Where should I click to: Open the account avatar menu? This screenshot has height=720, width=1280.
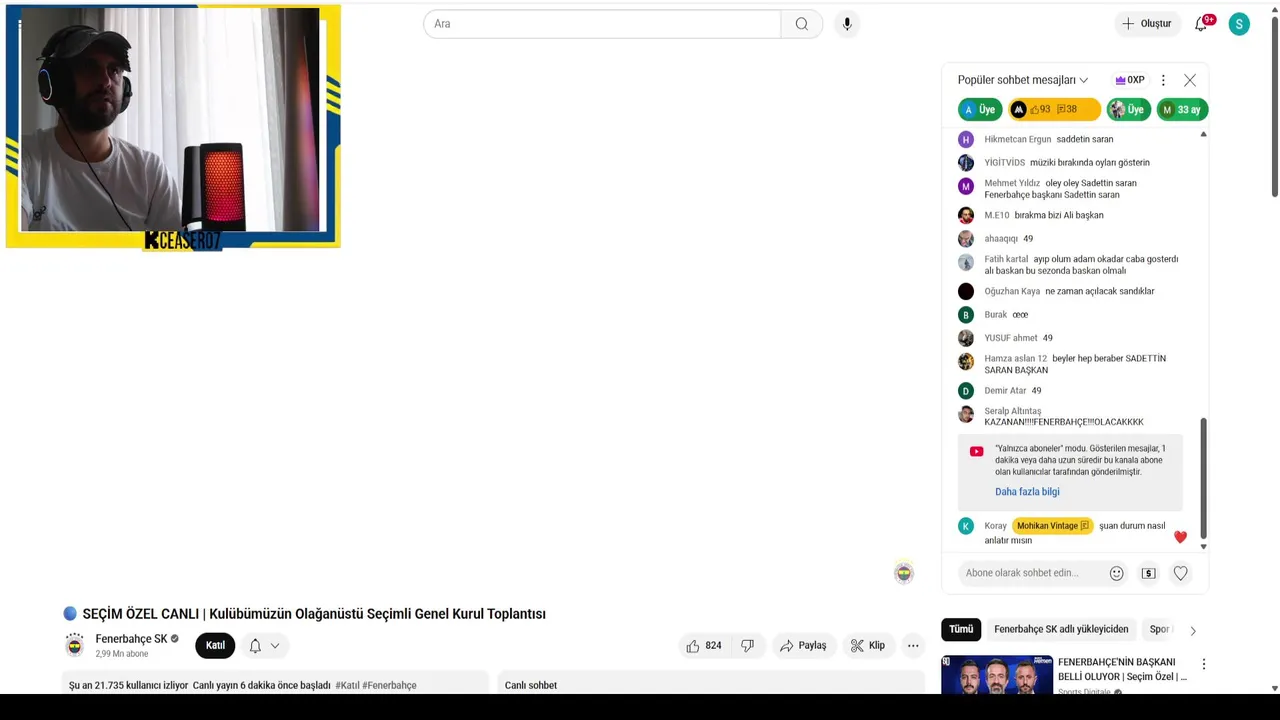point(1239,24)
